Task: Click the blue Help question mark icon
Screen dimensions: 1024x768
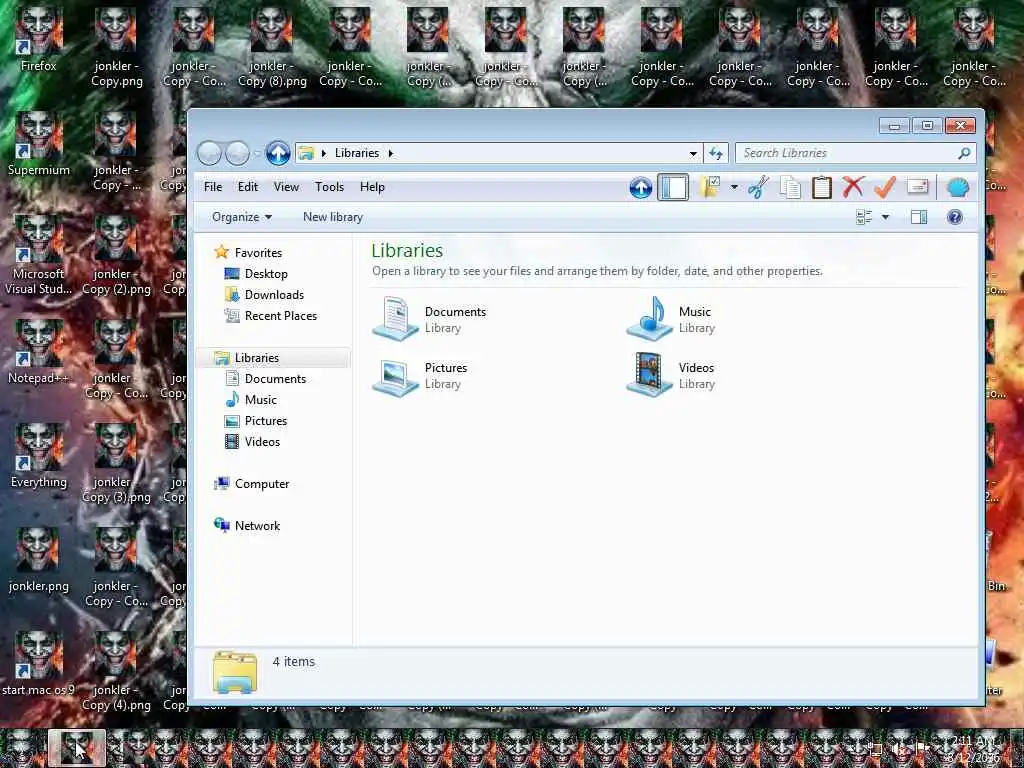Action: click(954, 217)
